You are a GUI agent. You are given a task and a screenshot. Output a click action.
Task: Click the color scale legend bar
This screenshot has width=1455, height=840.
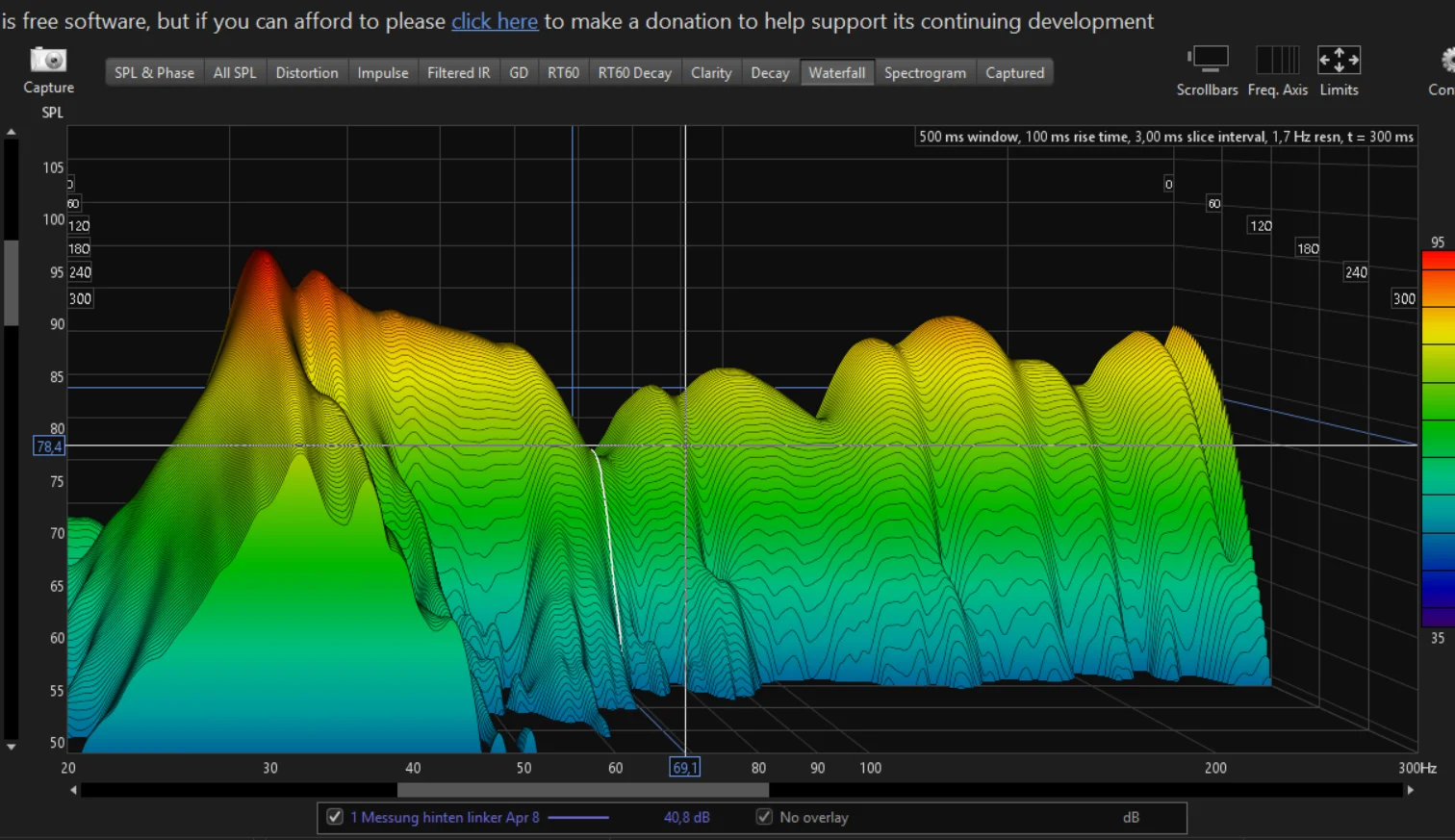(1439, 439)
